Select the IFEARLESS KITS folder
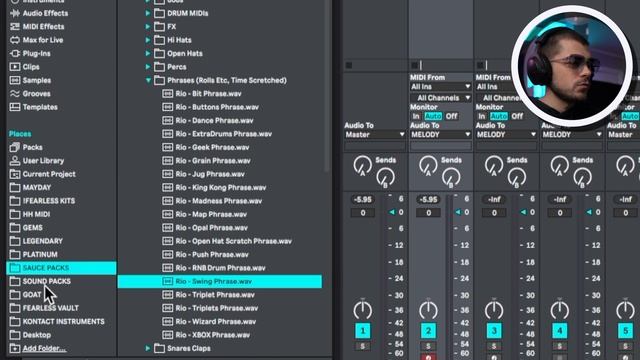Viewport: 640px width, 360px height. [x=42, y=201]
